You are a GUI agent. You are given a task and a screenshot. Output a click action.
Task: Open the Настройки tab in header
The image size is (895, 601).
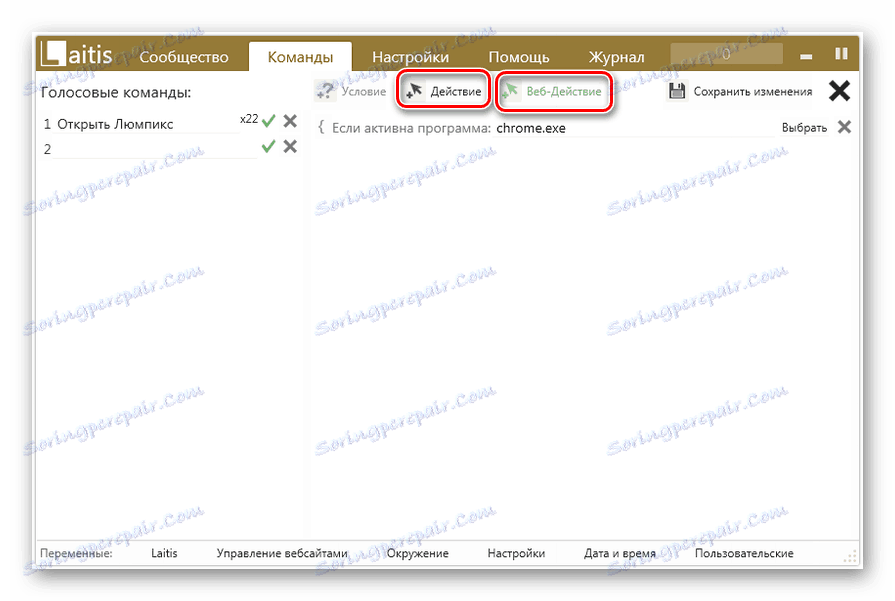click(410, 57)
